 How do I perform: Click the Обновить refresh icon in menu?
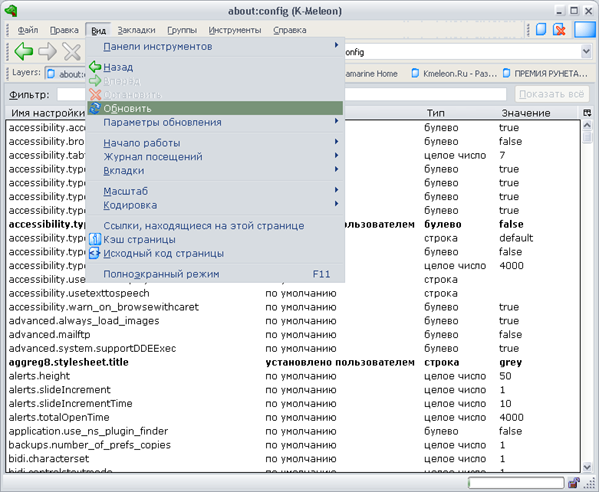pyautogui.click(x=94, y=108)
